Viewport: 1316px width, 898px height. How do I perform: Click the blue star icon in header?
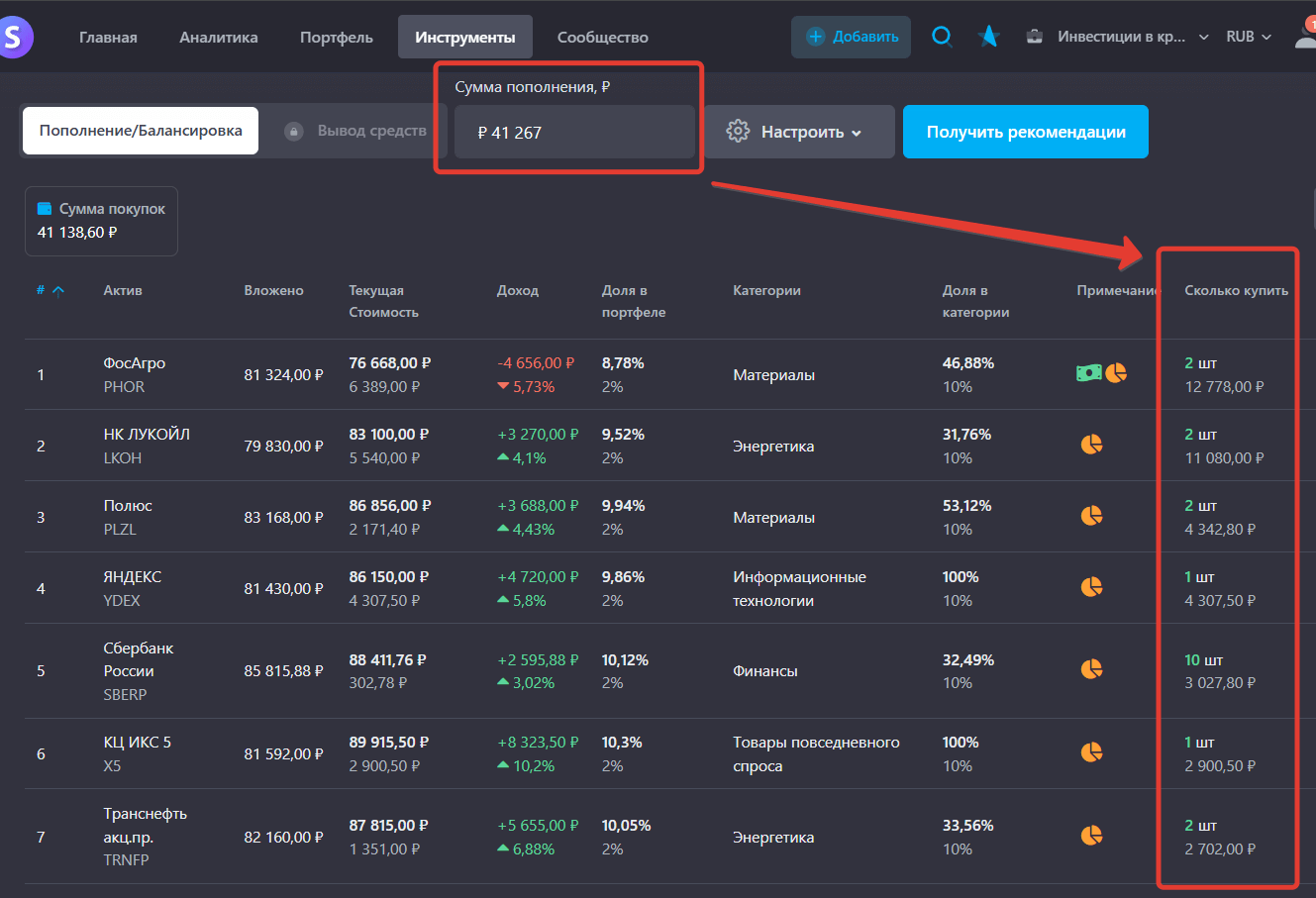[988, 37]
